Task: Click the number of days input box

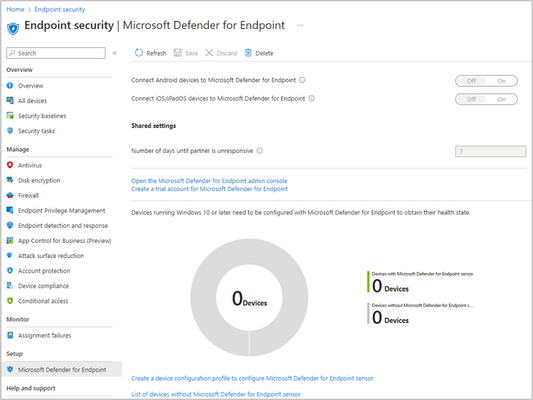Action: [x=491, y=151]
